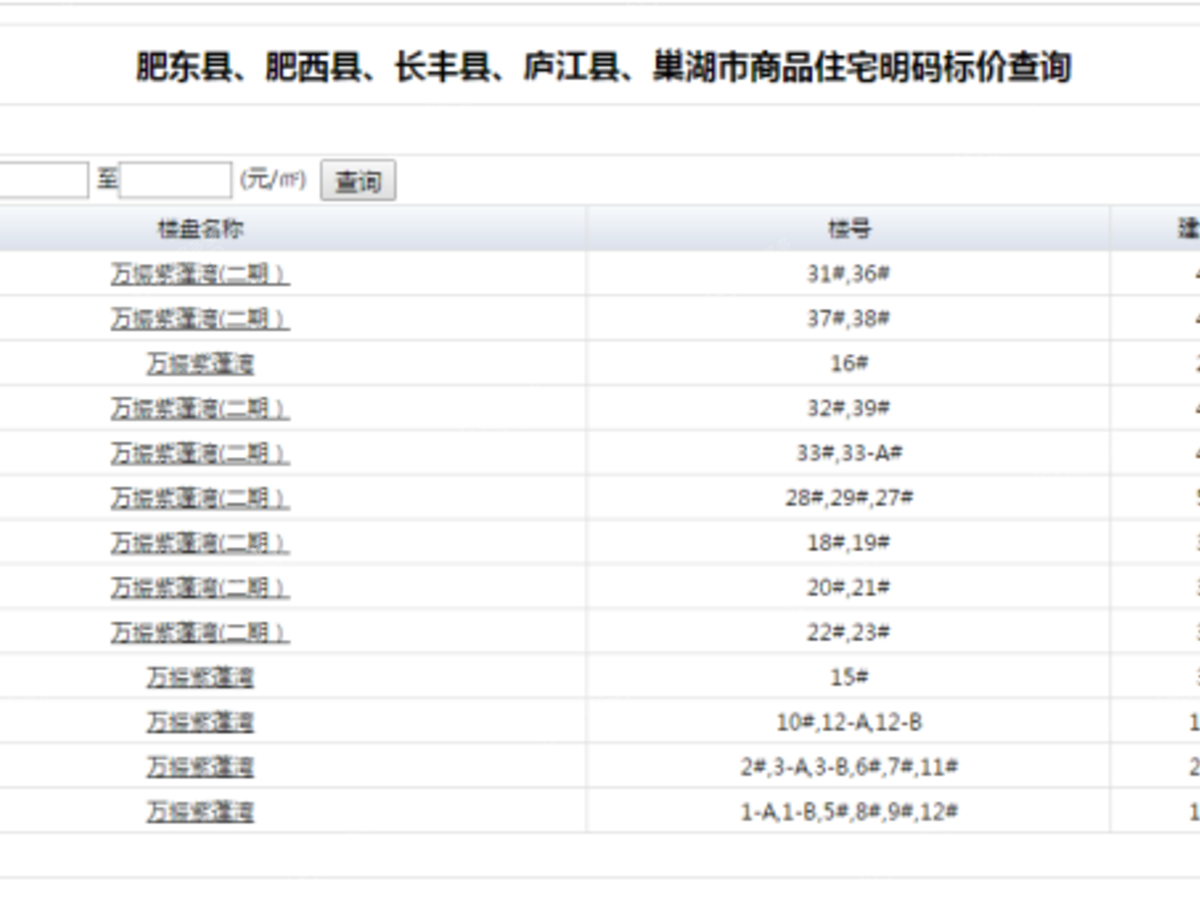Open 万振紫蓬湾 link for buildings 2#,3-A,3-B,6#,7#,11#

(x=200, y=766)
